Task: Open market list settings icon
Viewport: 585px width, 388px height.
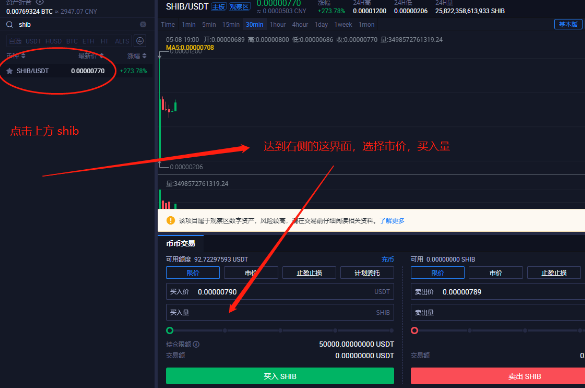Action: 140,41
